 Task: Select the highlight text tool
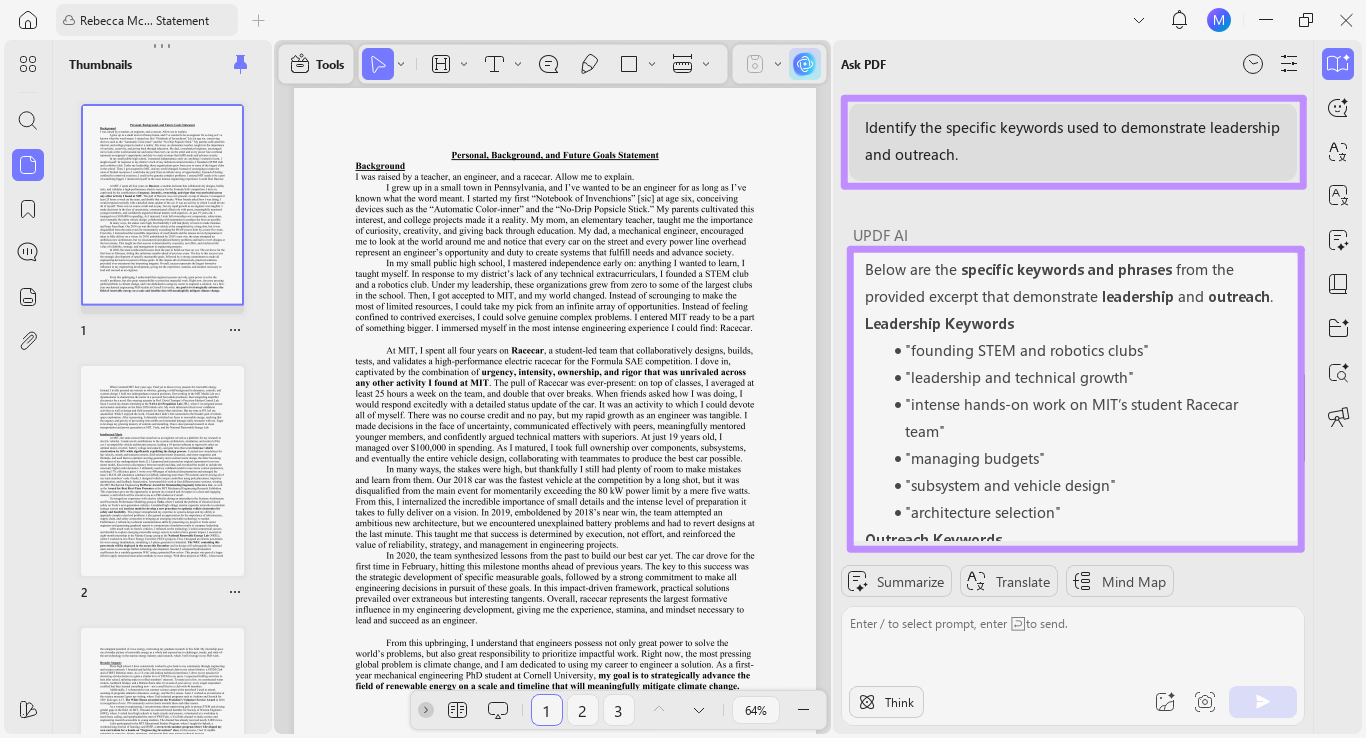coord(441,64)
